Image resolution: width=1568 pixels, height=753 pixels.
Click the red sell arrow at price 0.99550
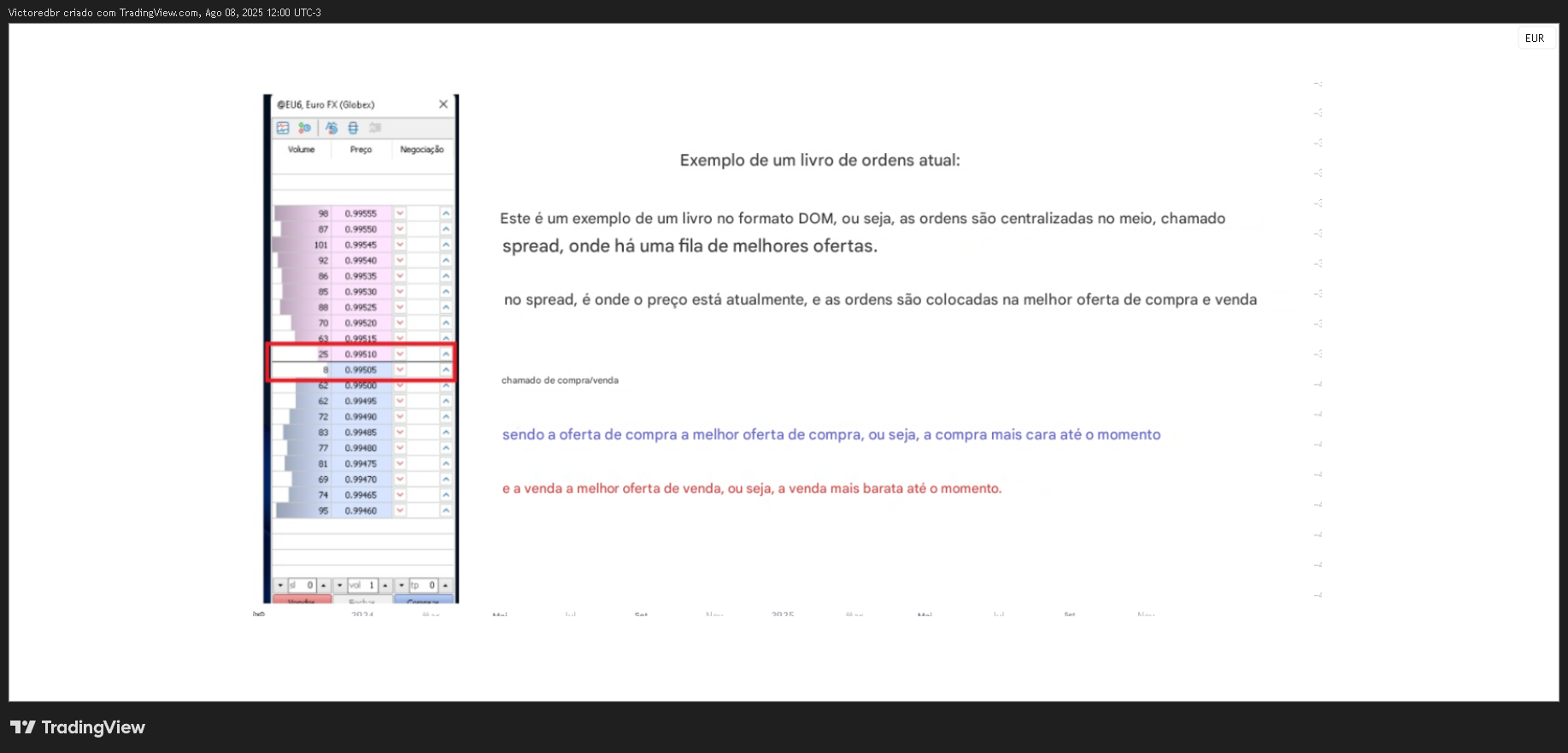[400, 229]
